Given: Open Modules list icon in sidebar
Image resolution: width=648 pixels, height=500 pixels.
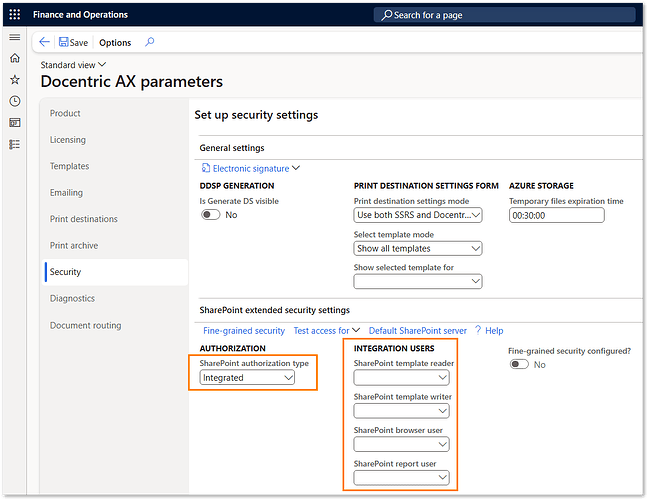Looking at the screenshot, I should click(15, 144).
